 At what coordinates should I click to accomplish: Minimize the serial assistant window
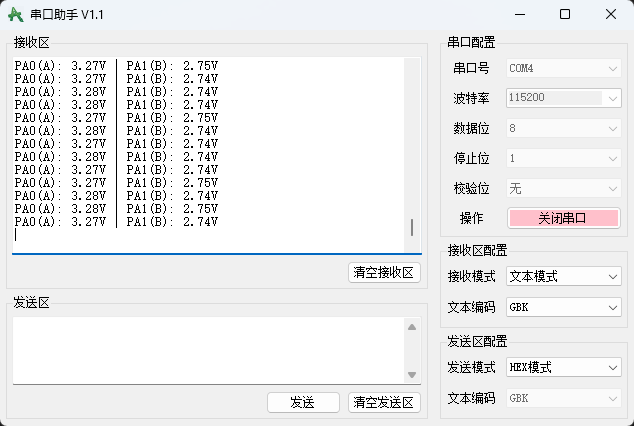[518, 15]
